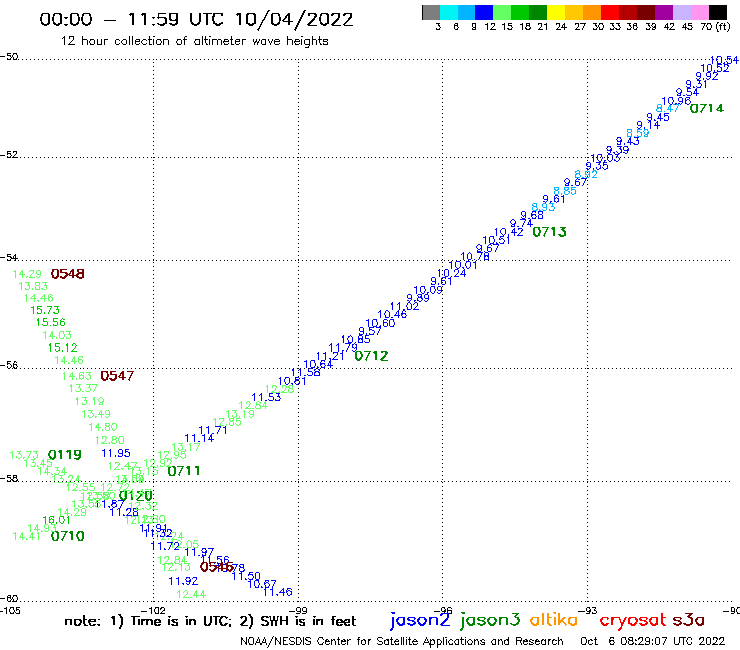Viewport: 740px width, 650px height.
Task: Click the date title '00:00 – 11:59 UTC 10/04/2022'
Action: click(196, 19)
